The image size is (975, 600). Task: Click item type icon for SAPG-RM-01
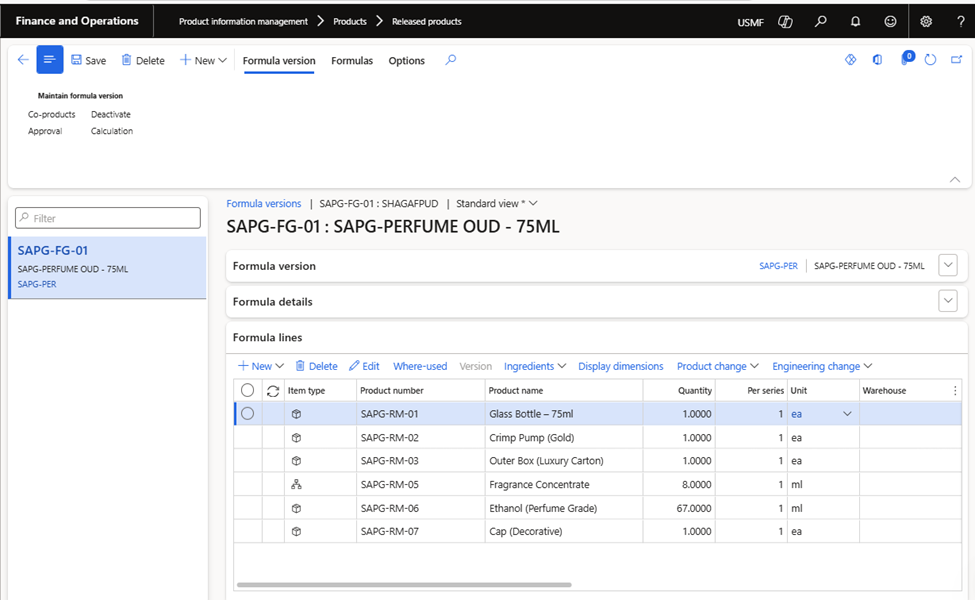(297, 414)
